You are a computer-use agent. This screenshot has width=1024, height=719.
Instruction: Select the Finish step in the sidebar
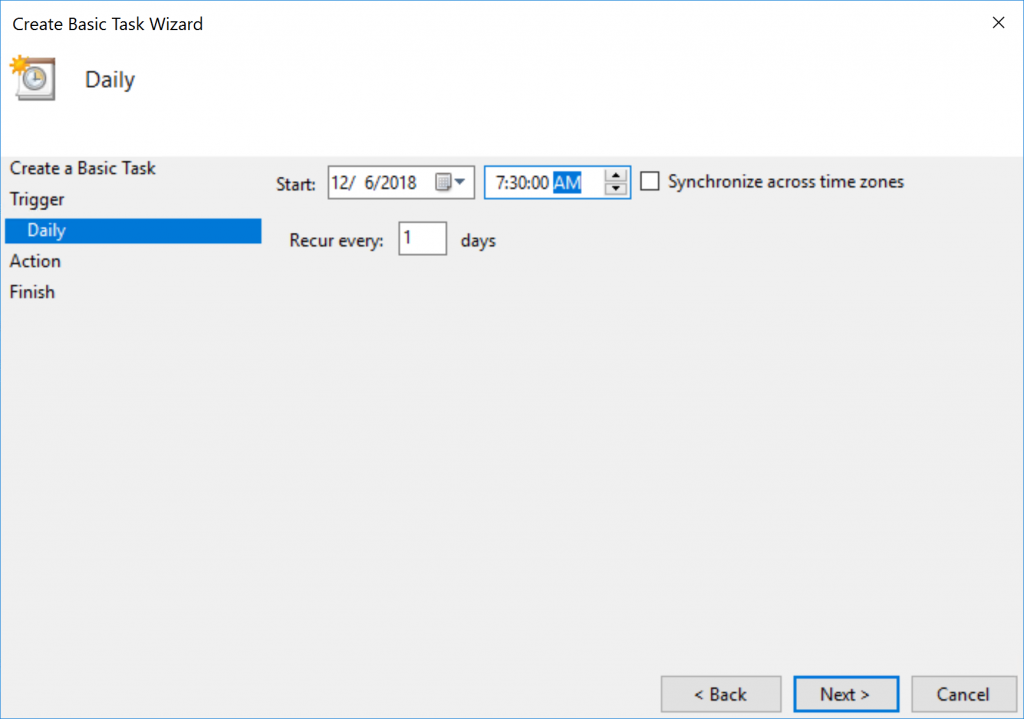click(32, 292)
